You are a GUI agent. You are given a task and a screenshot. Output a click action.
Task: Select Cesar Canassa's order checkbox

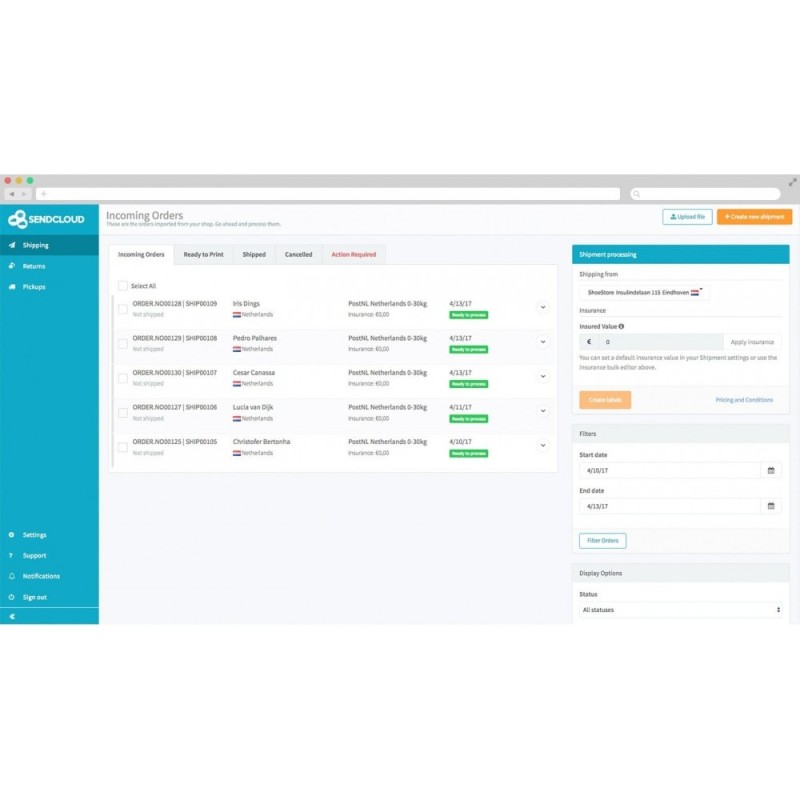click(123, 378)
